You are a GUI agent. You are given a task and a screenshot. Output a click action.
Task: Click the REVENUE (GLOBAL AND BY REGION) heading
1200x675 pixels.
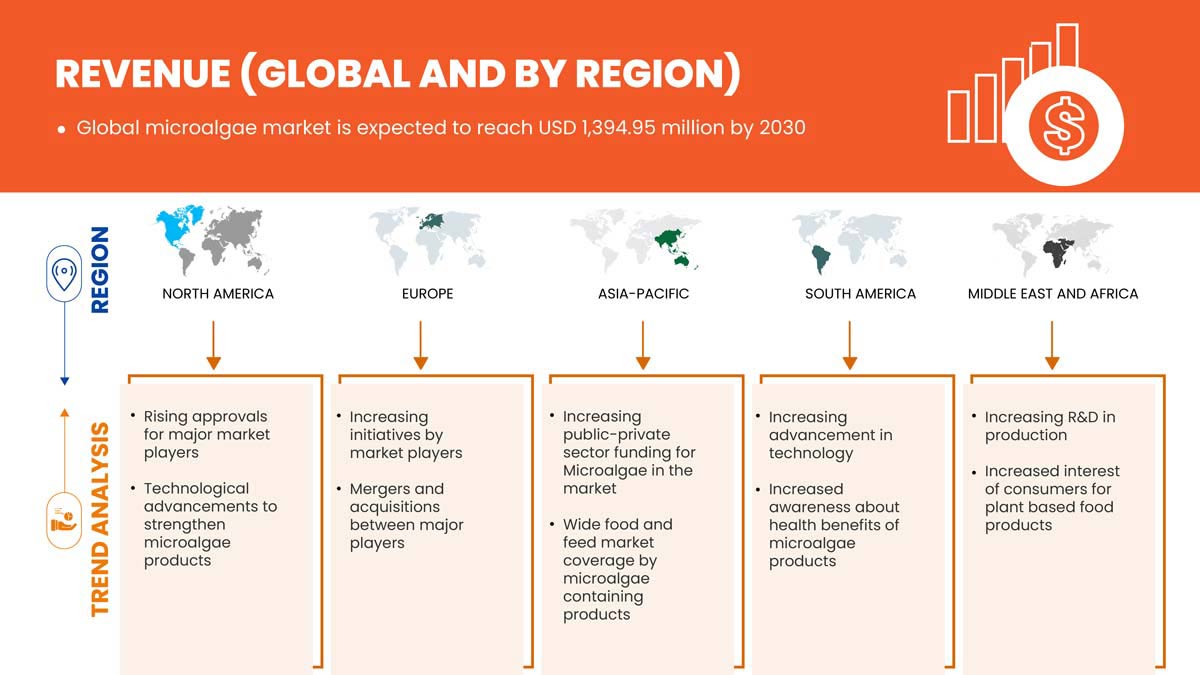pyautogui.click(x=396, y=74)
